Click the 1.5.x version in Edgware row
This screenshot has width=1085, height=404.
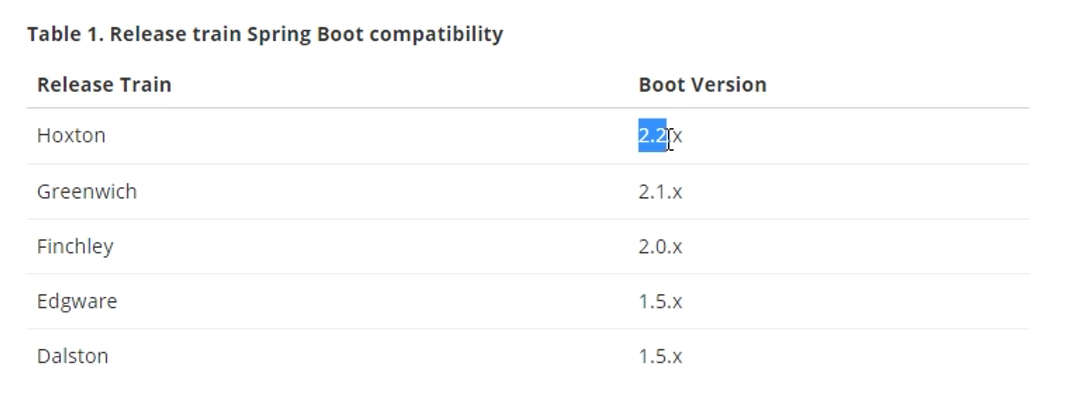(660, 301)
